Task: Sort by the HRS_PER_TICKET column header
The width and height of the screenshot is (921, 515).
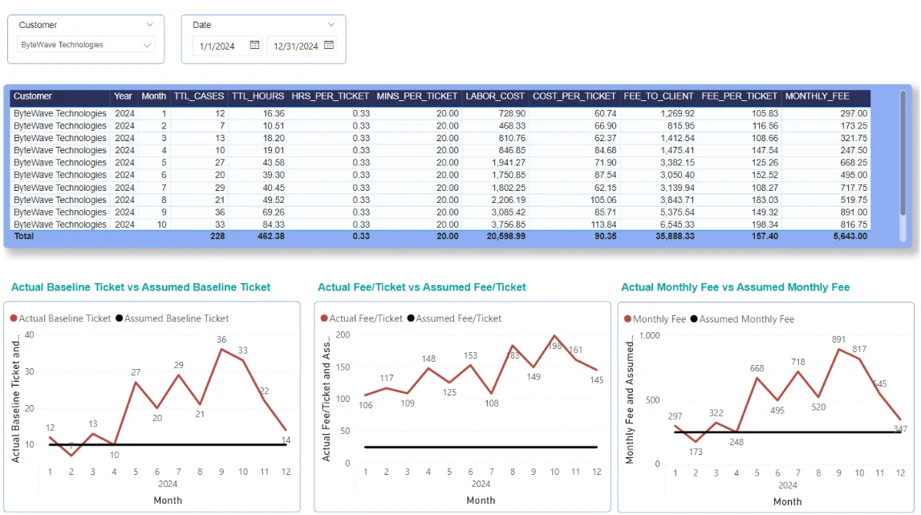Action: [330, 96]
